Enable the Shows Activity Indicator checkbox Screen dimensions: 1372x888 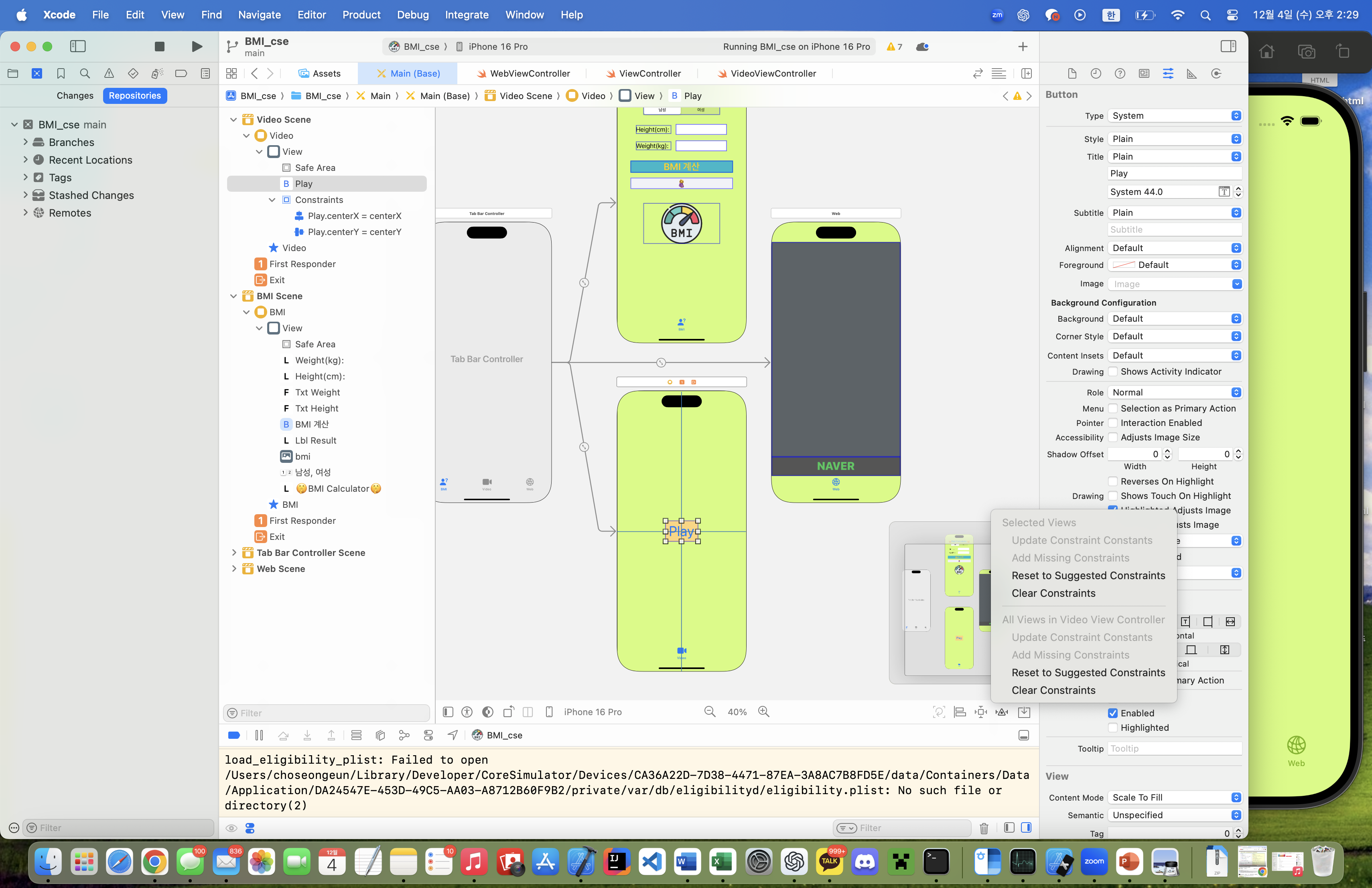(1112, 372)
